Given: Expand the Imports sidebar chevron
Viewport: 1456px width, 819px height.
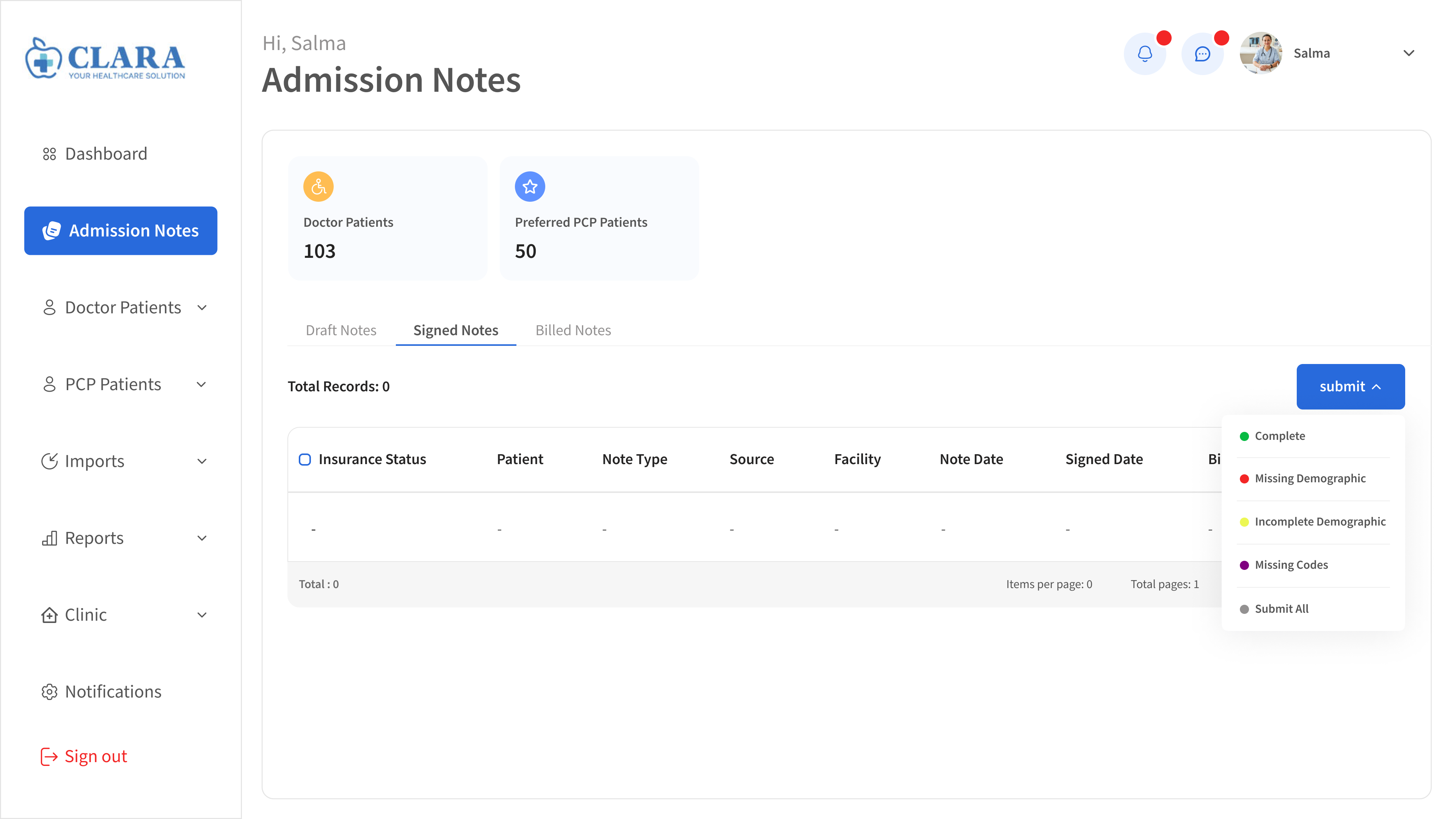Looking at the screenshot, I should [x=202, y=462].
